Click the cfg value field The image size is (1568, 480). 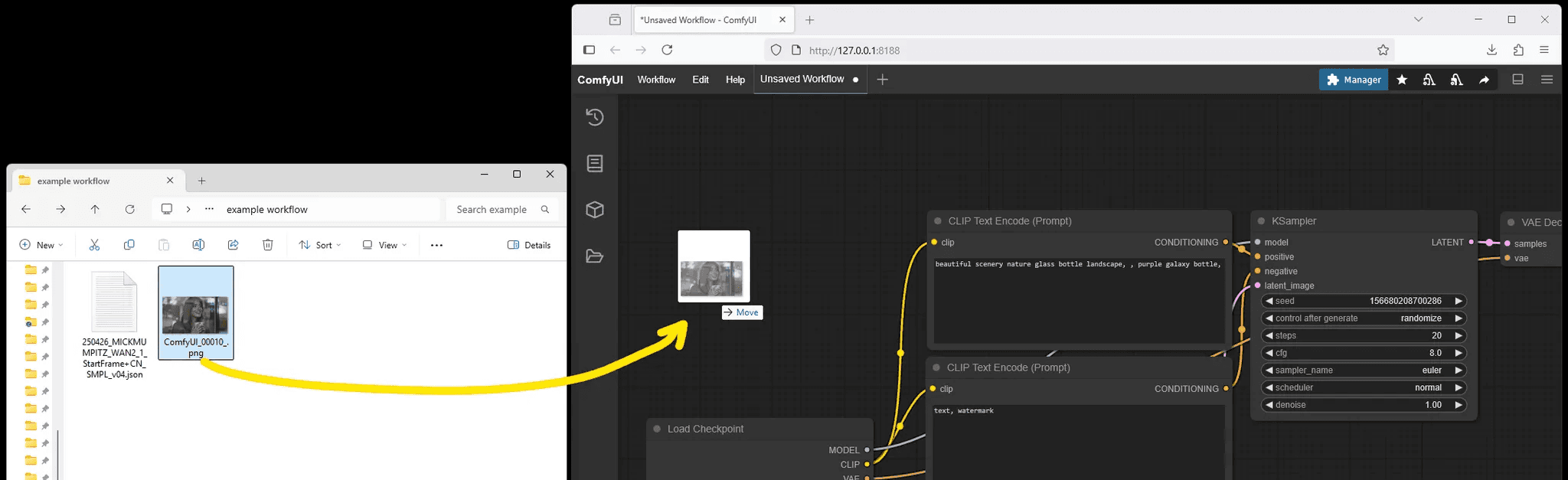pos(1364,353)
